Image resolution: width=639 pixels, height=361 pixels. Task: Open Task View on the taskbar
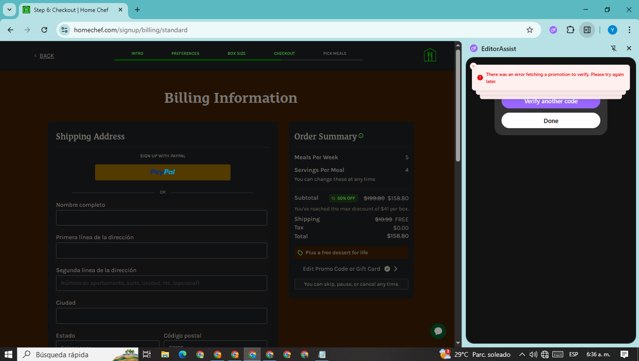click(147, 354)
